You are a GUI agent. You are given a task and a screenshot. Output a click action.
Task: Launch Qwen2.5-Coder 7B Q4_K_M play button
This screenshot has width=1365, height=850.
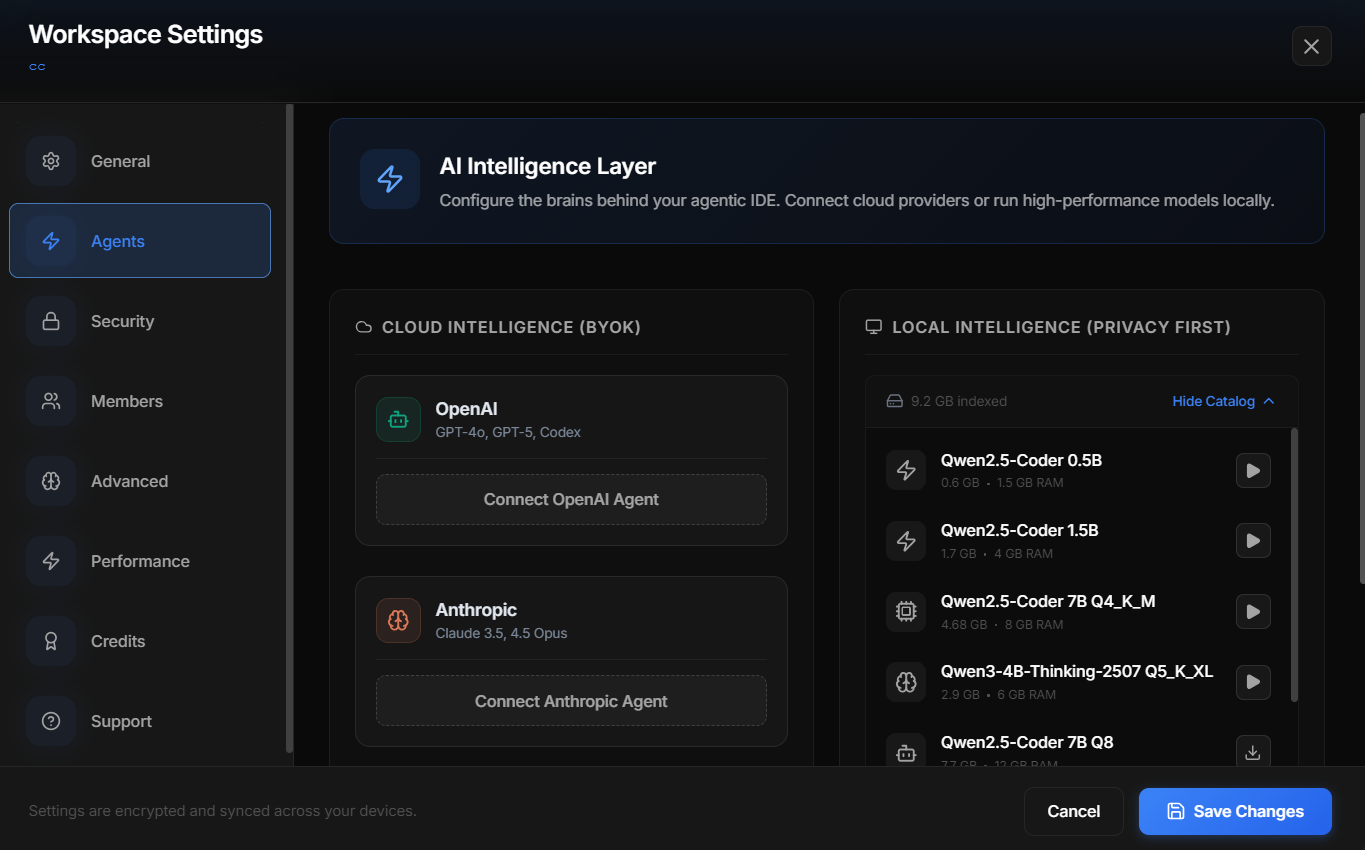point(1253,611)
